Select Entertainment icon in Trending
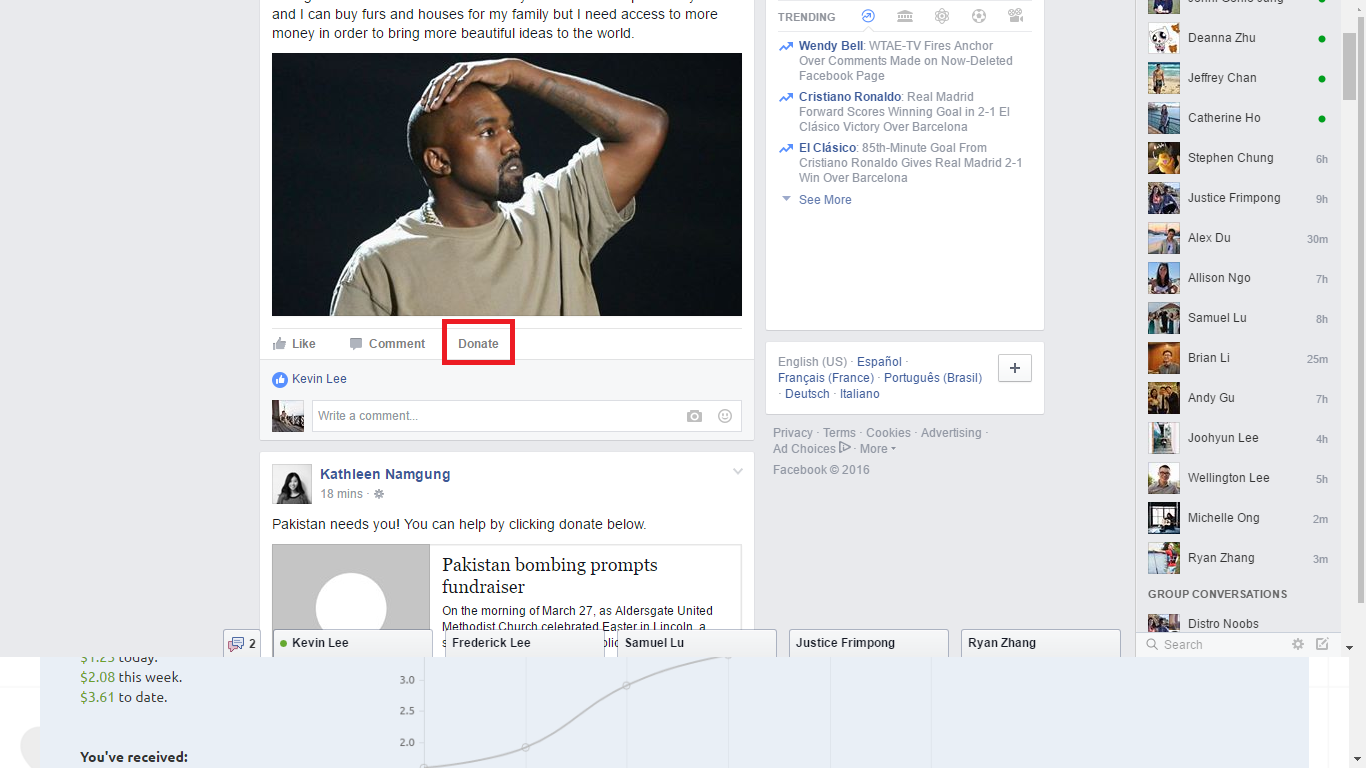The height and width of the screenshot is (768, 1366). click(x=1016, y=16)
